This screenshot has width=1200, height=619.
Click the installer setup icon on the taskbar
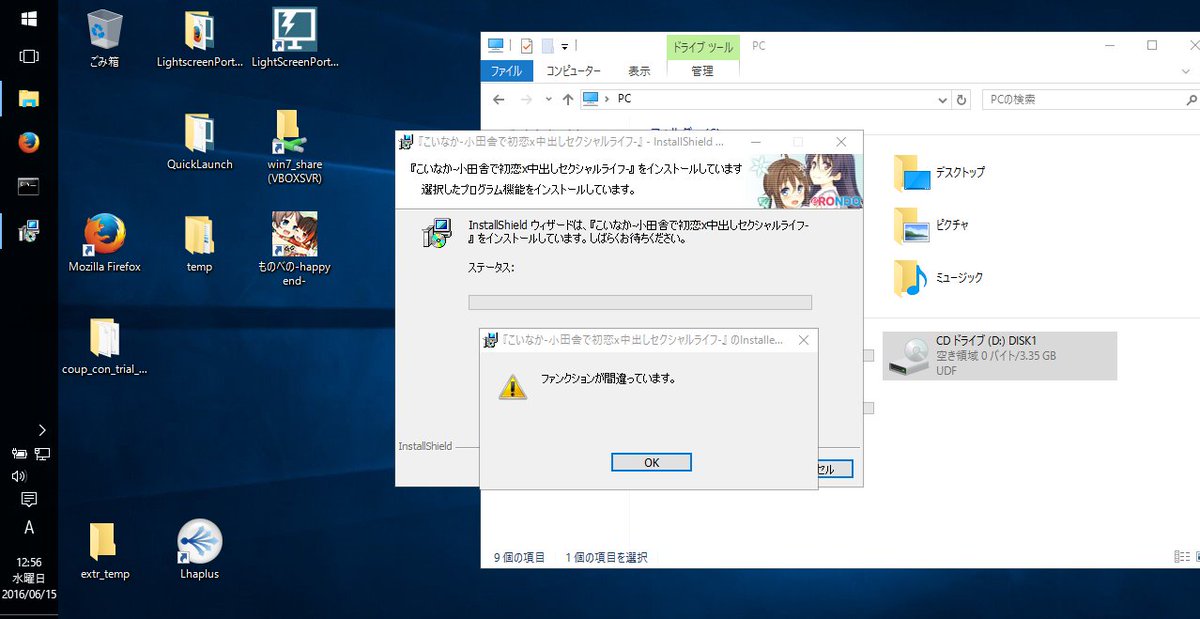29,230
